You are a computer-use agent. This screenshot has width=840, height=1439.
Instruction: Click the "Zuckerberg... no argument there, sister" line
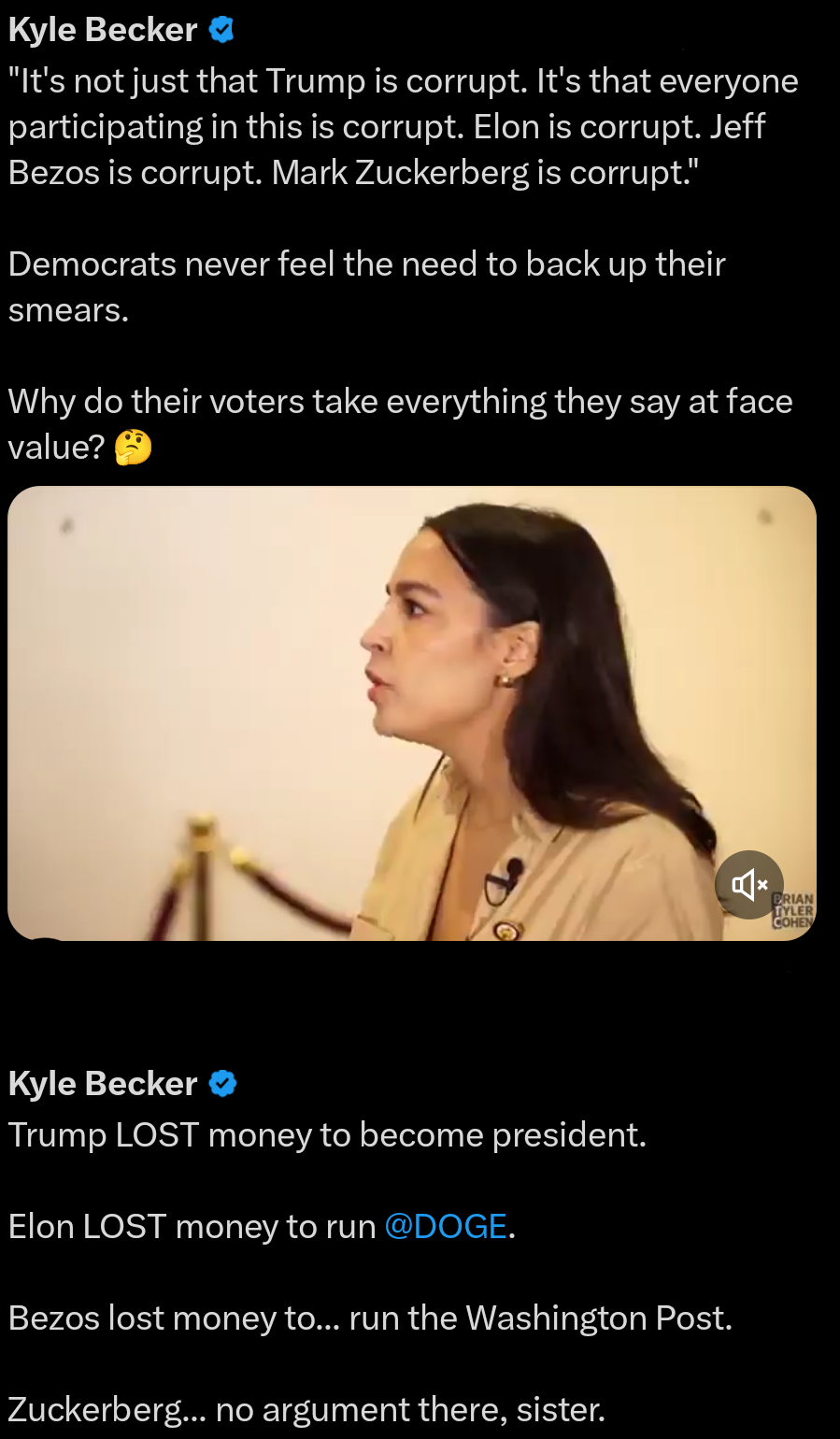[x=306, y=1409]
